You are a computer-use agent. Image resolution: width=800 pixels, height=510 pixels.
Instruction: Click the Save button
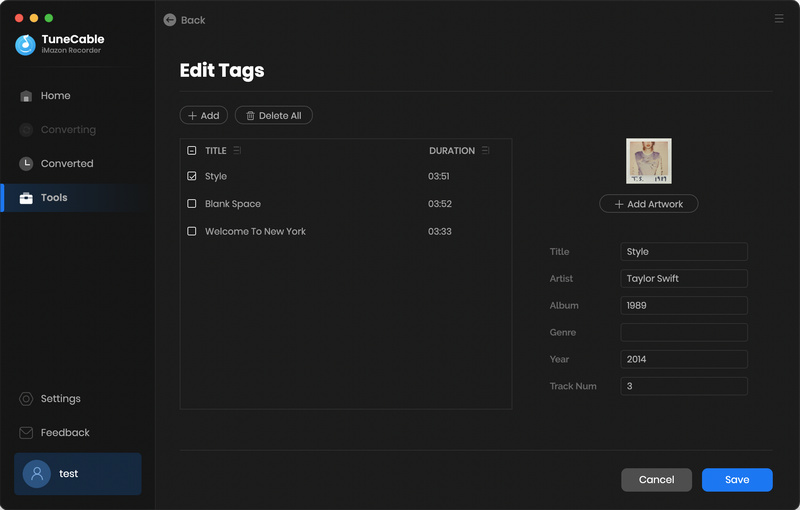point(737,480)
